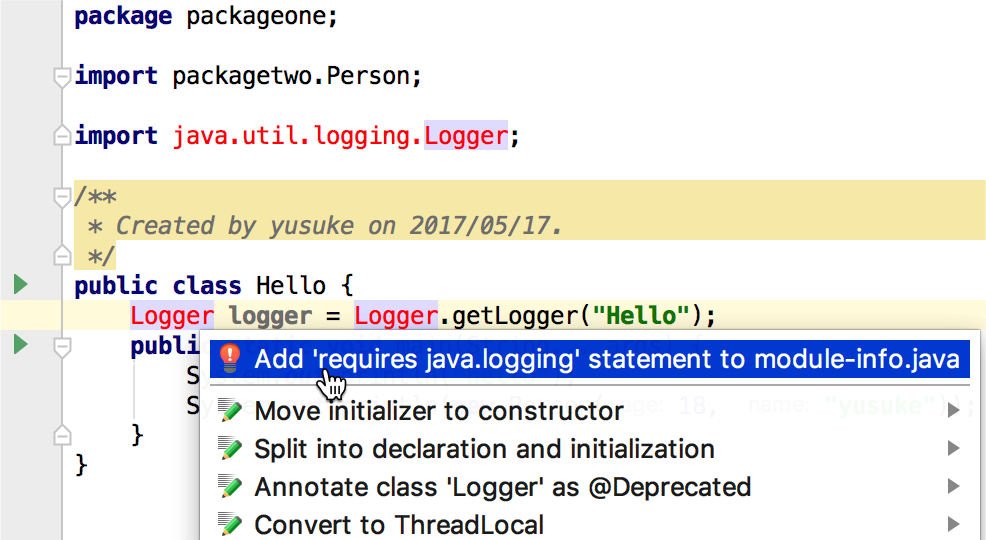Viewport: 986px width, 540px height.
Task: Click the 'logger' variable name
Action: [x=270, y=316]
